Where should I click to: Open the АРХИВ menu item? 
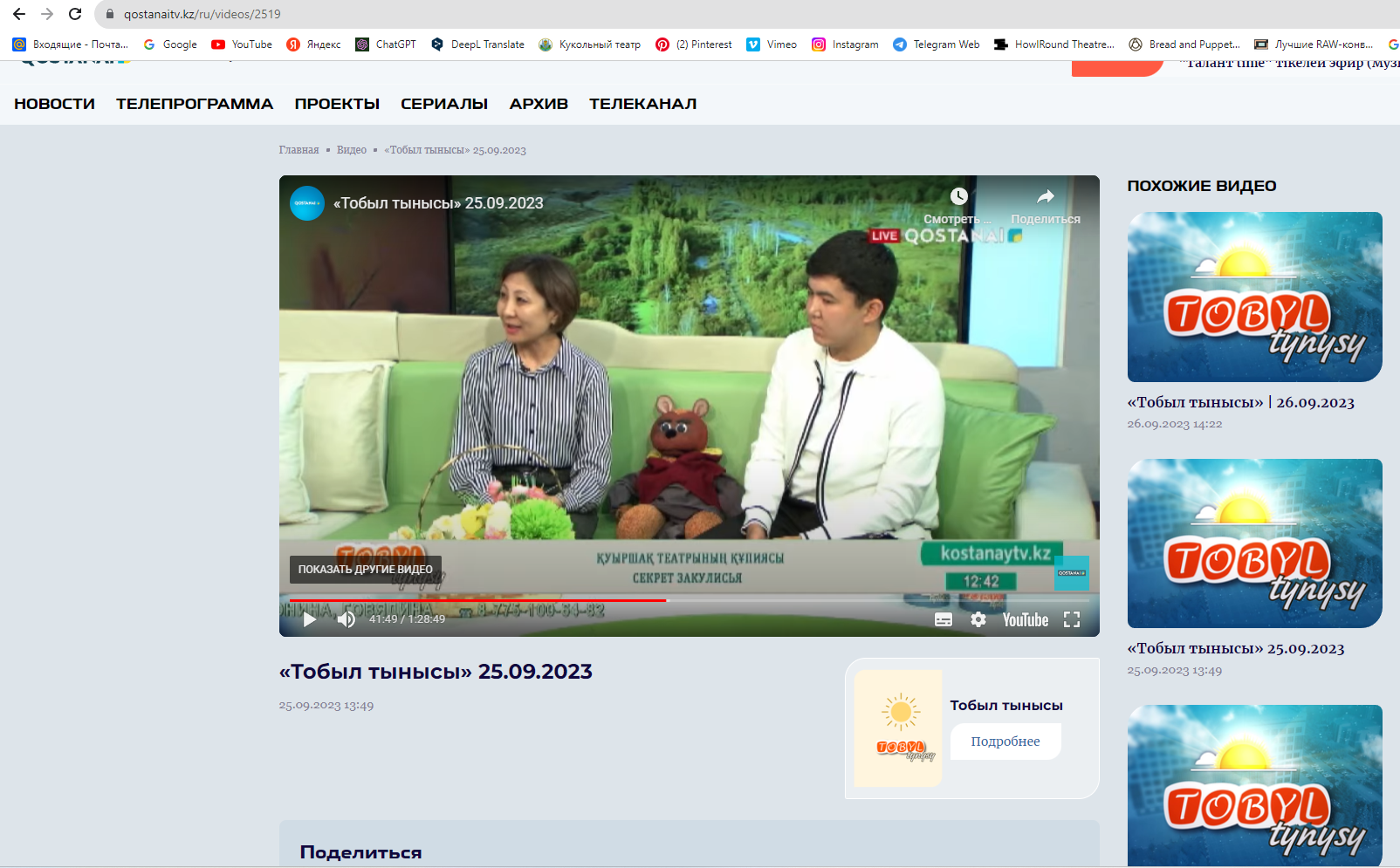539,104
